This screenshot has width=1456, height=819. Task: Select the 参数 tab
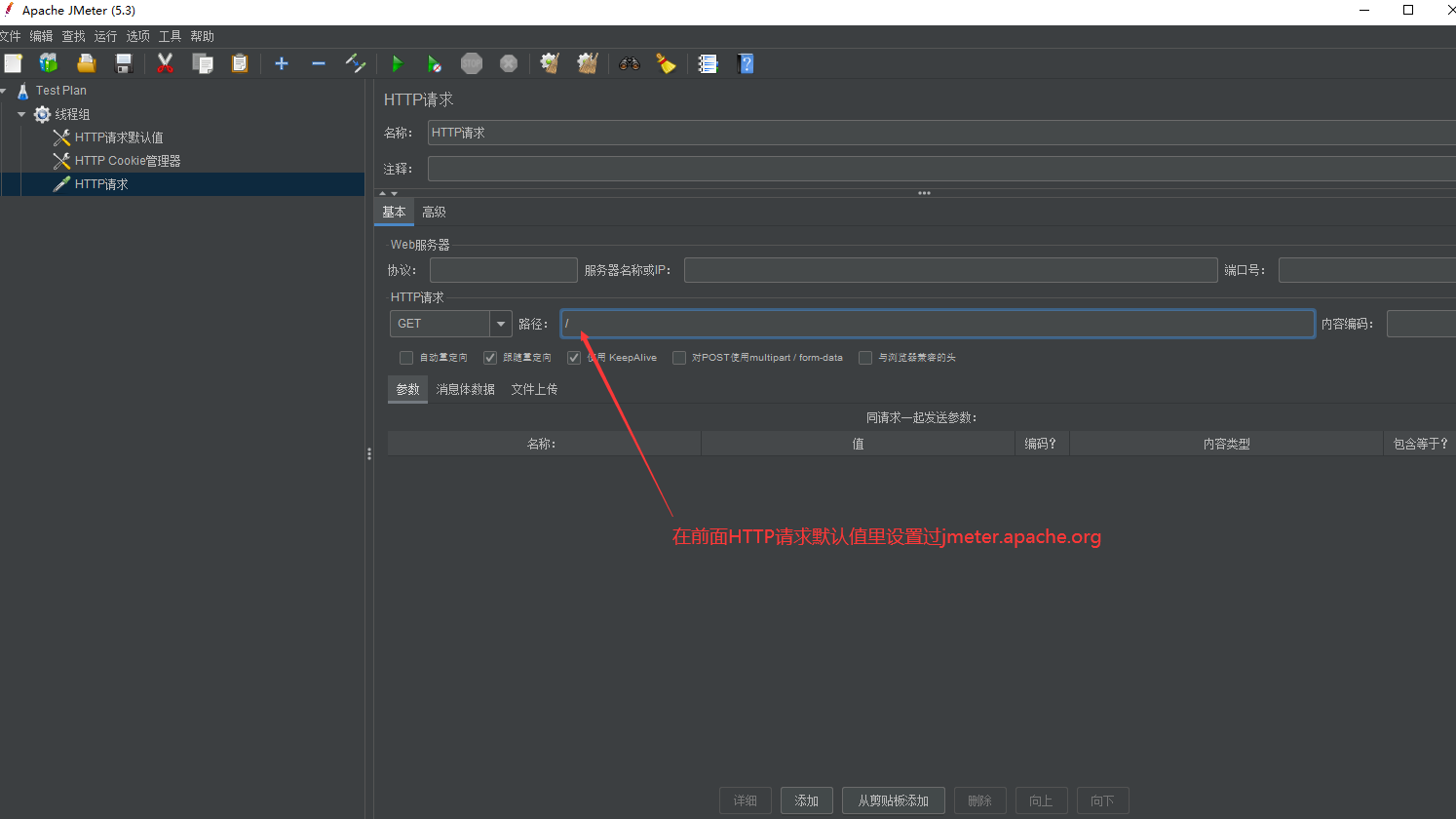tap(407, 389)
